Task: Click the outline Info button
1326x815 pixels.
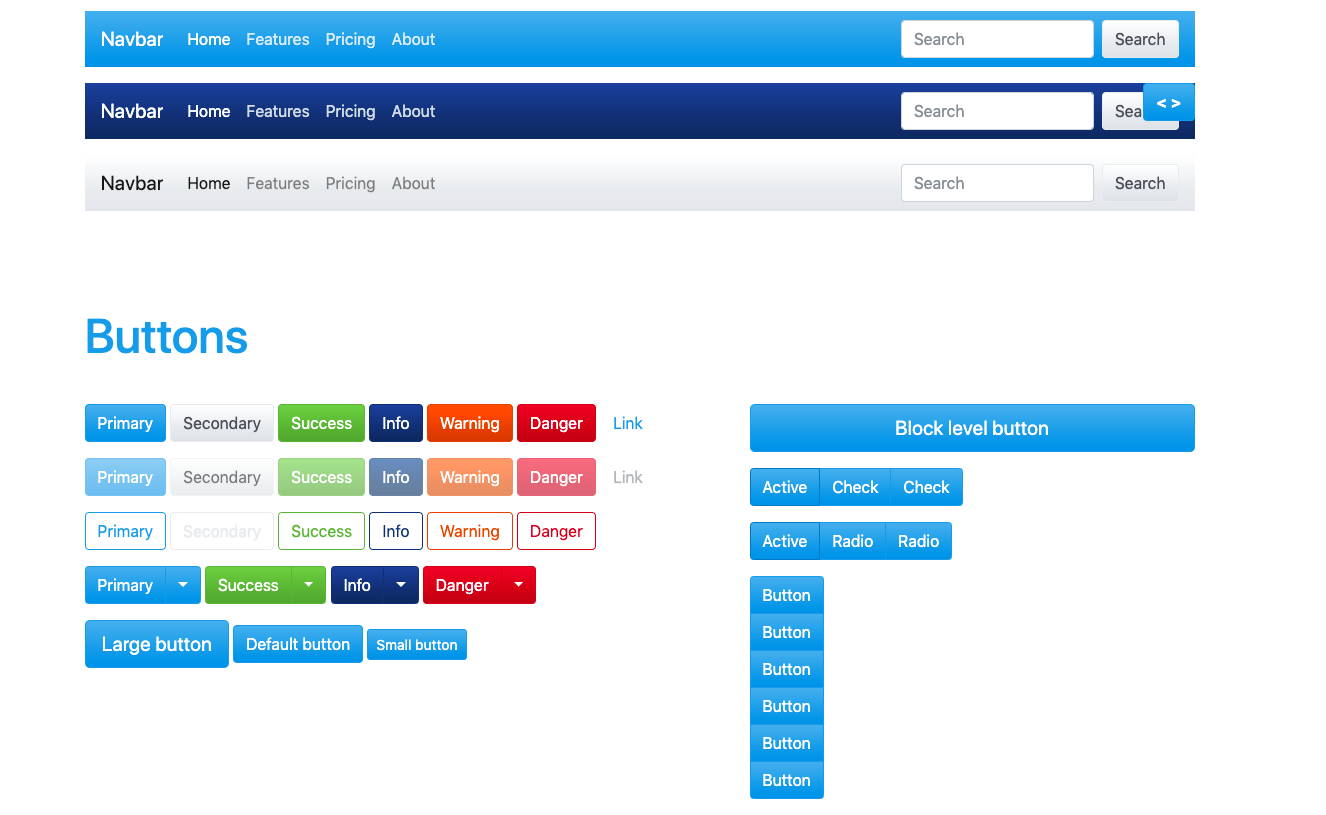Action: tap(396, 531)
